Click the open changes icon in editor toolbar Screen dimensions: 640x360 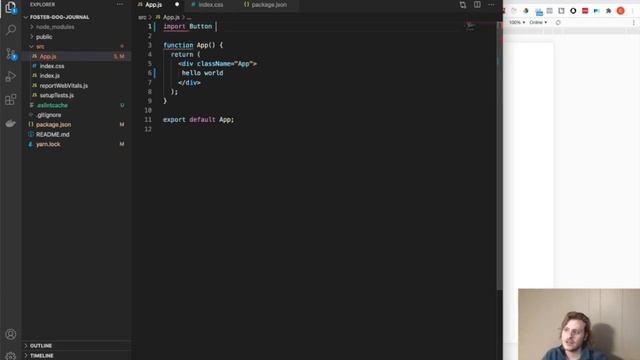coord(463,5)
